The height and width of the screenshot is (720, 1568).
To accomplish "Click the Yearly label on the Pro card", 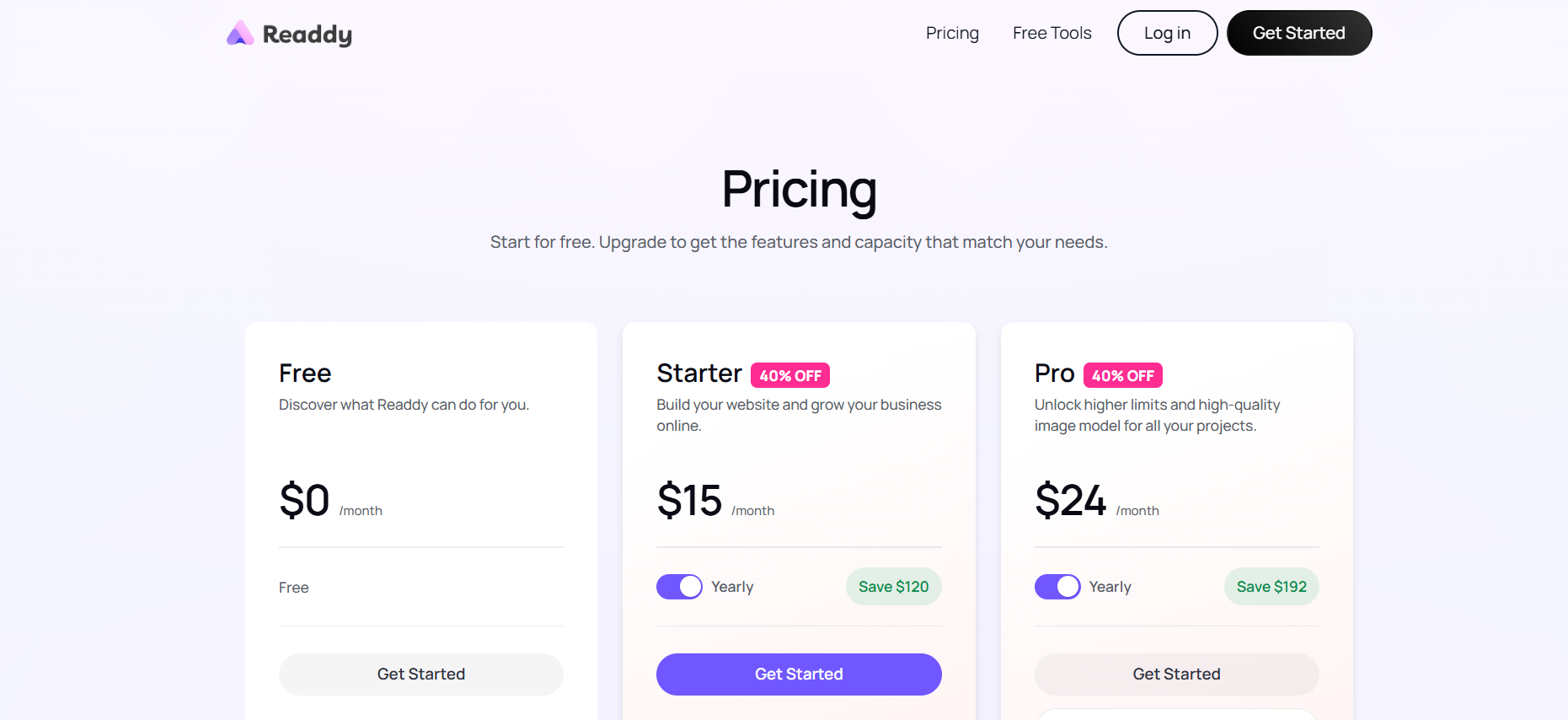I will point(1110,587).
